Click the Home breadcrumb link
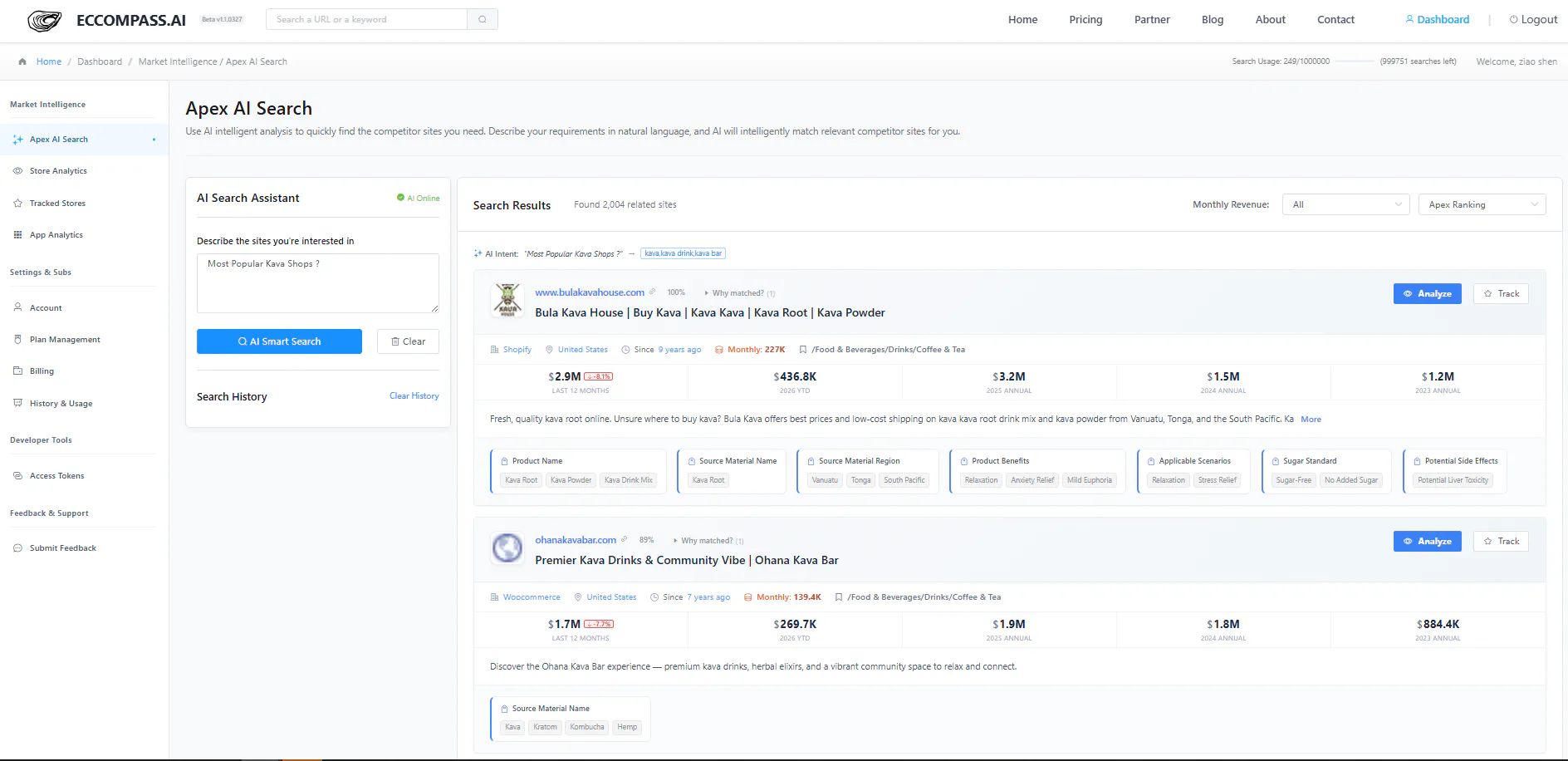1568x761 pixels. tap(49, 61)
